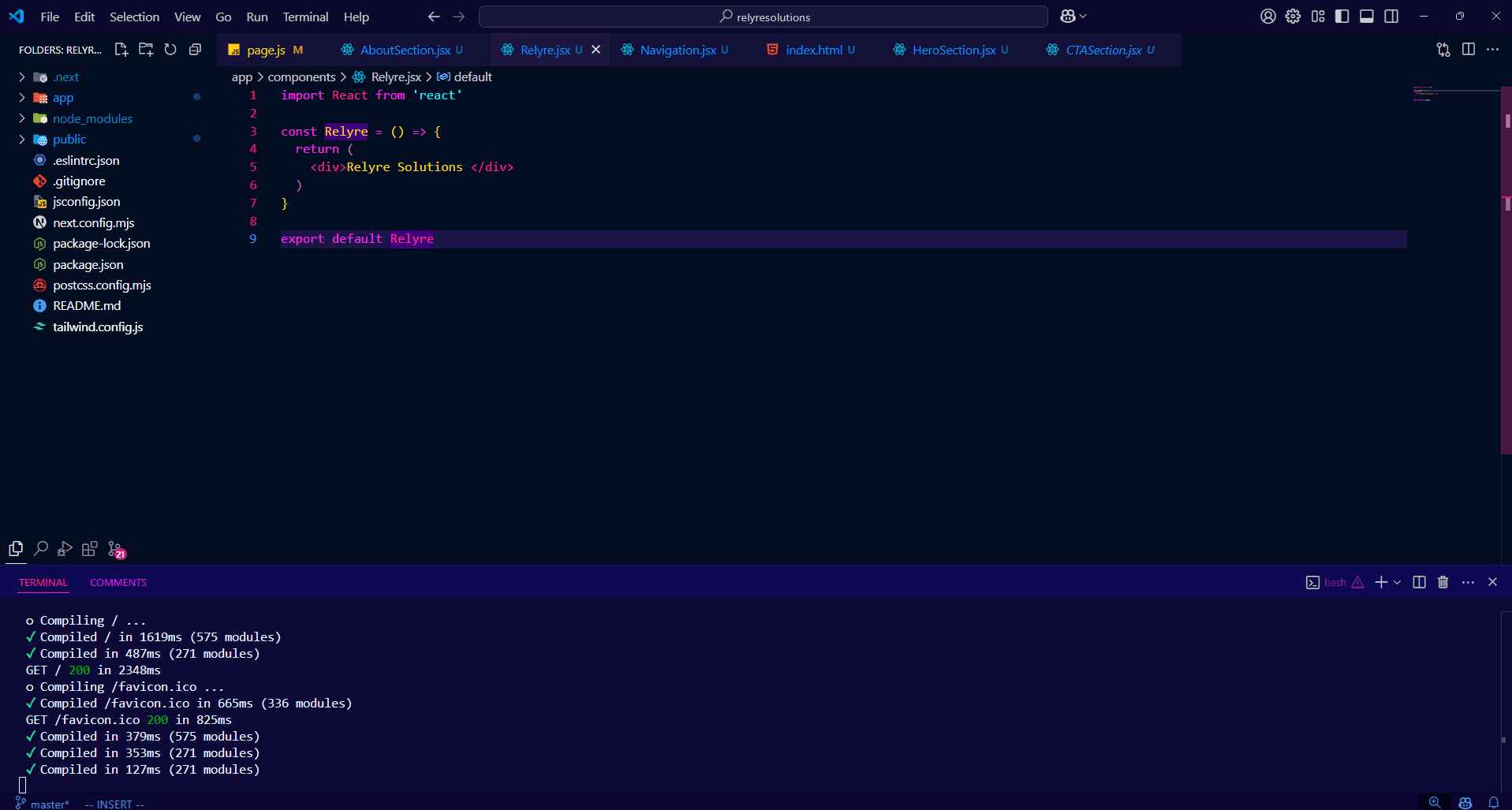The width and height of the screenshot is (1512, 810).
Task: Toggle the bottom panel visibility
Action: click(x=1366, y=17)
